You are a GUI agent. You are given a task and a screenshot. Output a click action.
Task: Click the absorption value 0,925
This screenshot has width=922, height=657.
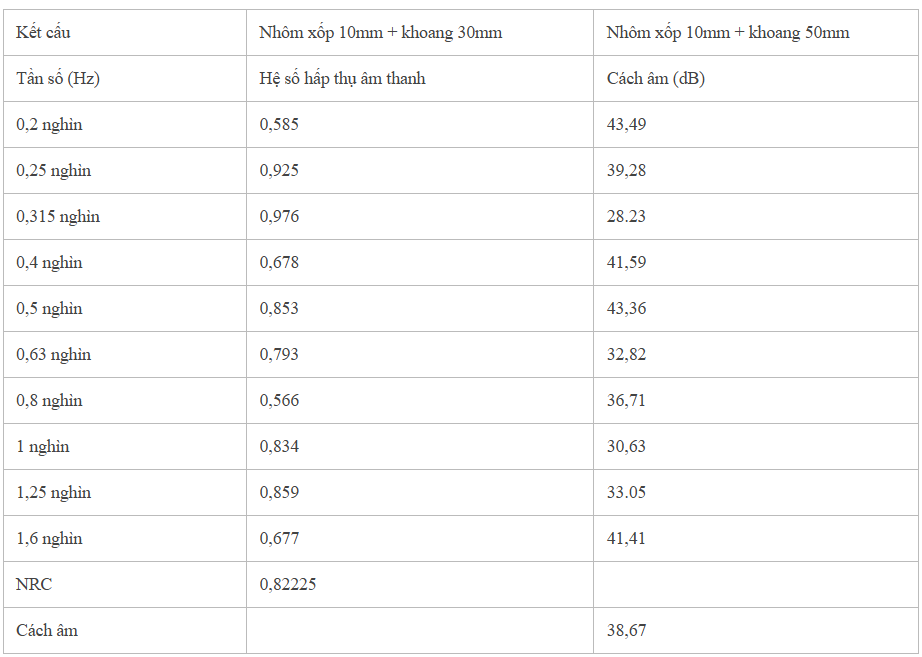pos(279,171)
